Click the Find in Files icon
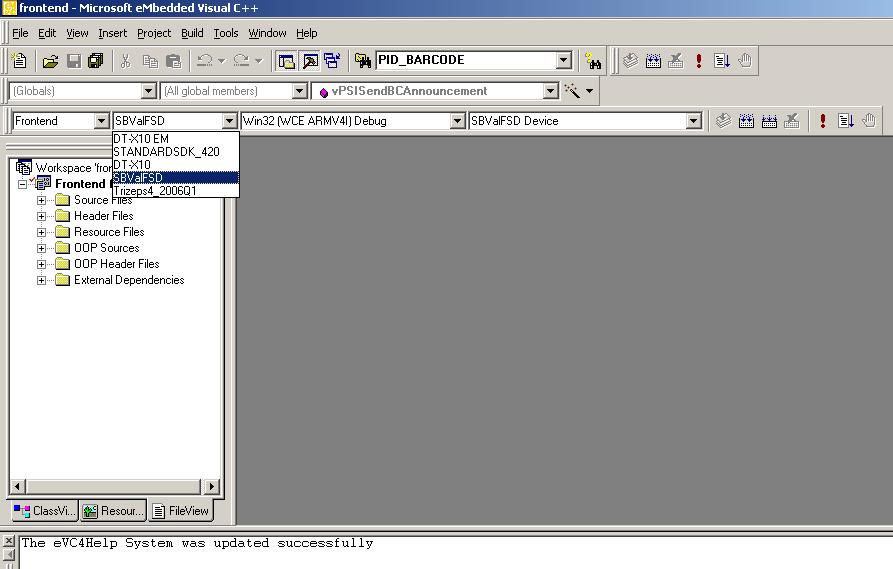 594,61
